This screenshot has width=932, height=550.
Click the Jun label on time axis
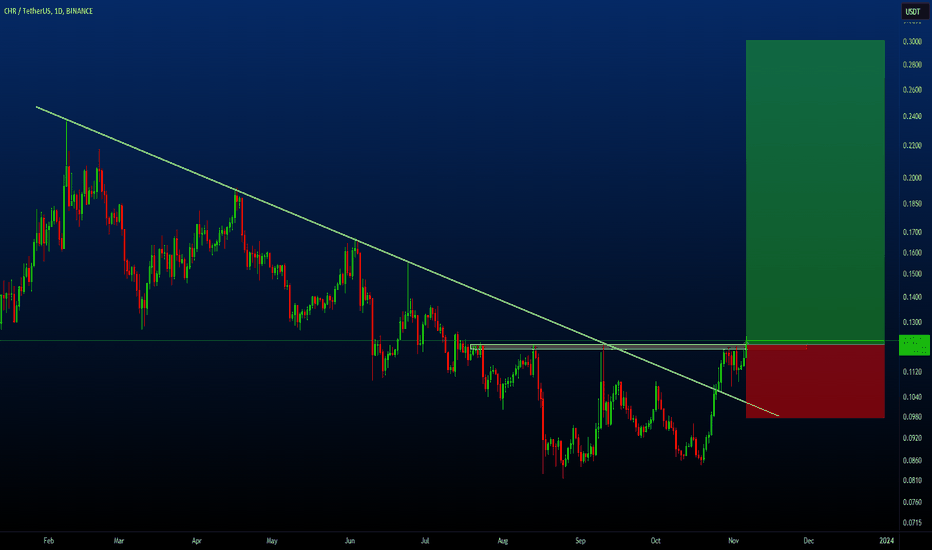point(350,541)
